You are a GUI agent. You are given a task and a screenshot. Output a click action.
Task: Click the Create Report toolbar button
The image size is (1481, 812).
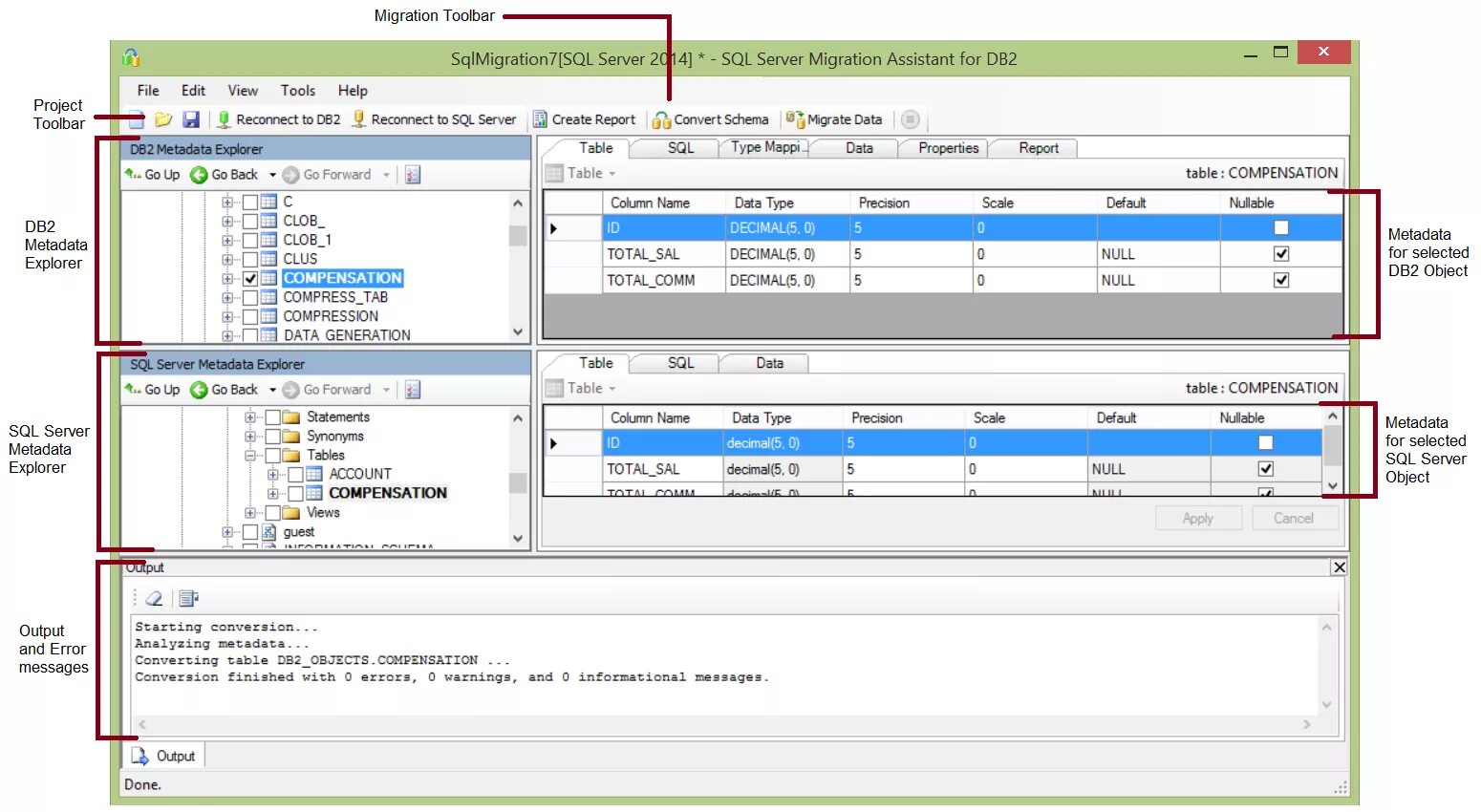tap(584, 119)
